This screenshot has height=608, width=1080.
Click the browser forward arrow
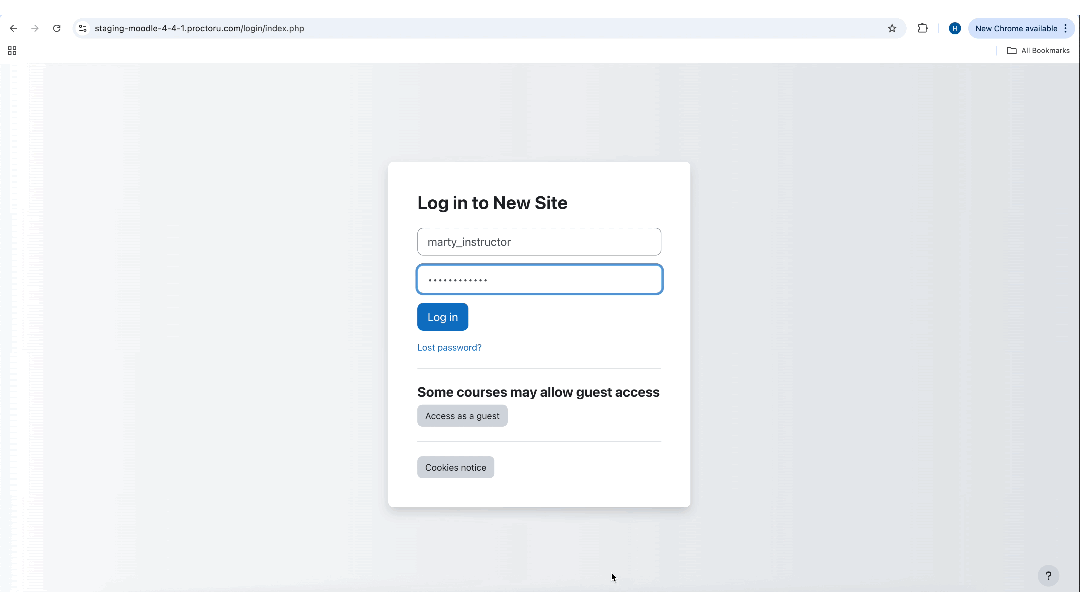34,28
